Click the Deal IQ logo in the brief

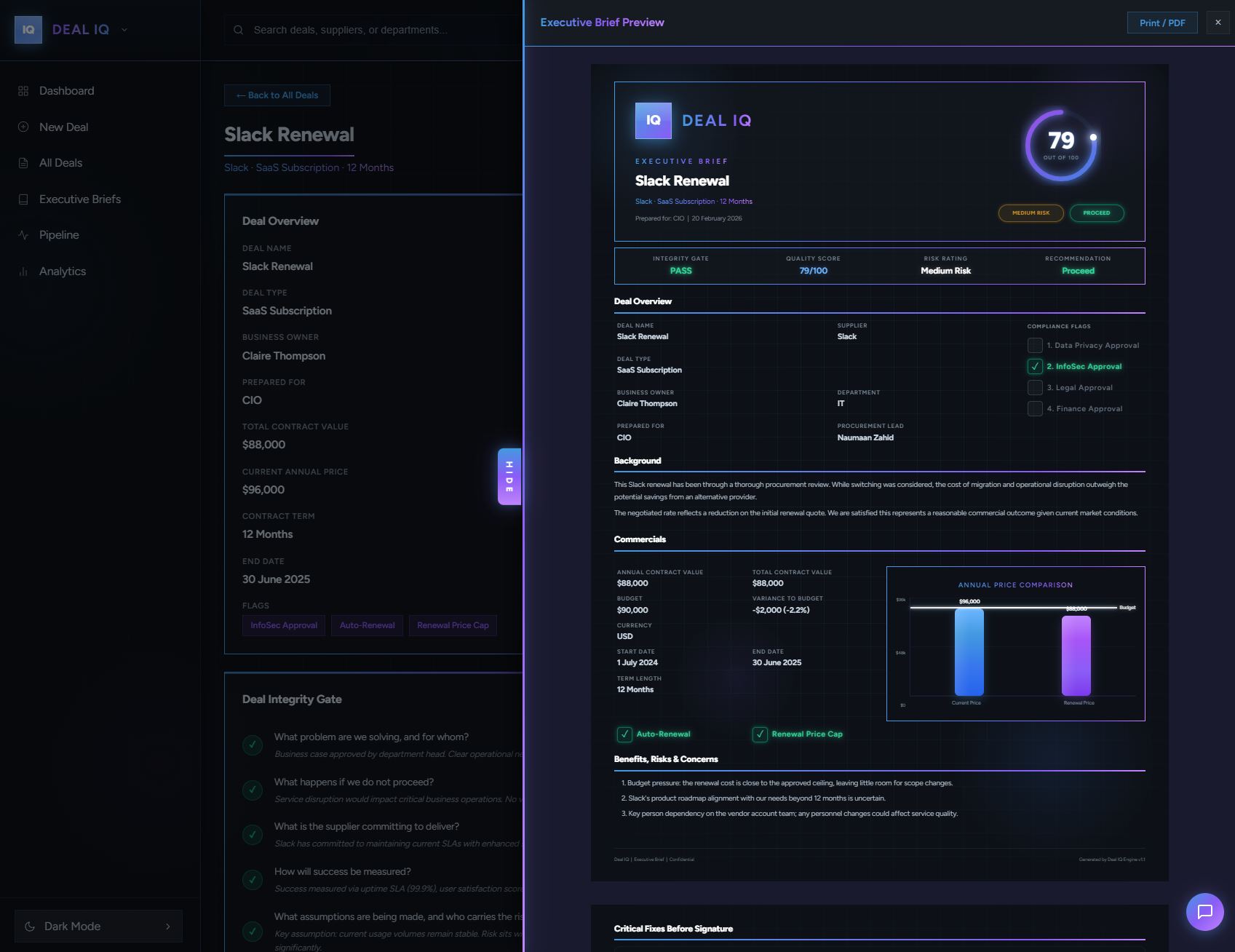654,121
